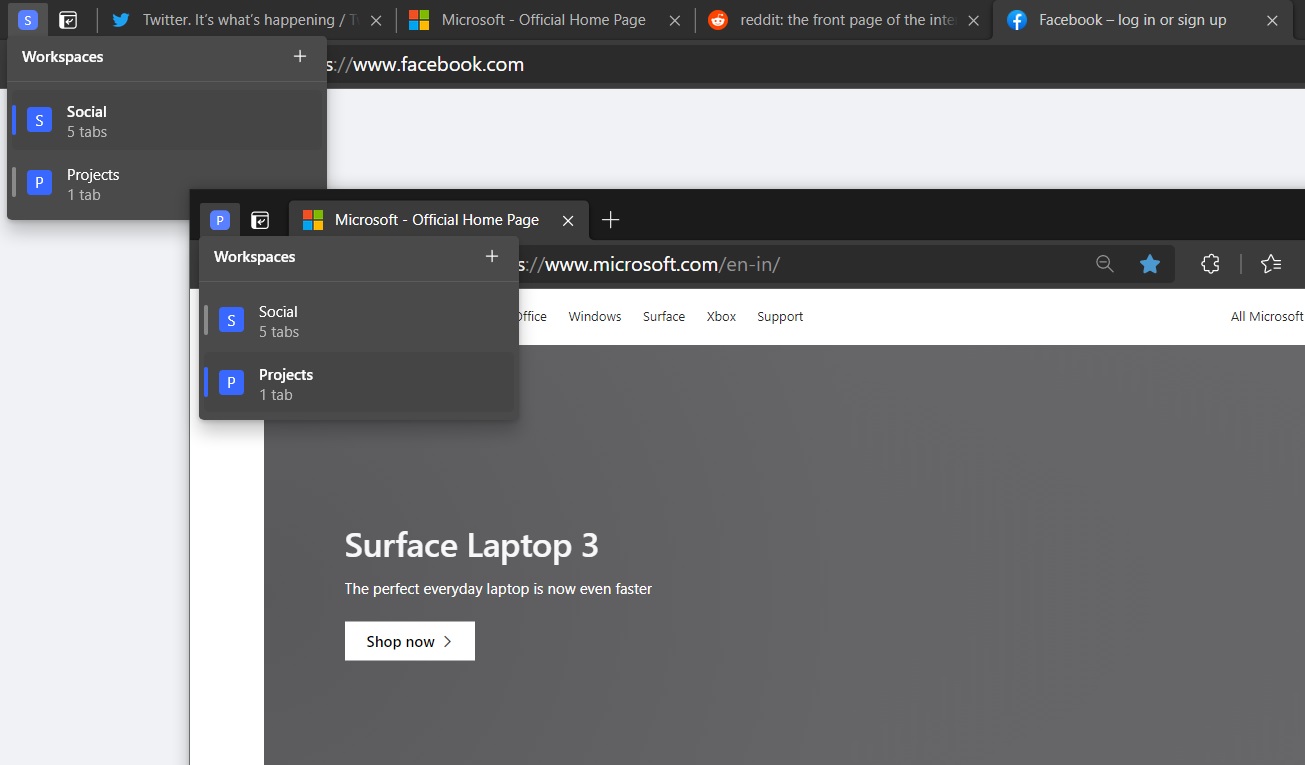Open the Extensions puzzle piece icon
The image size is (1305, 765).
[1210, 263]
